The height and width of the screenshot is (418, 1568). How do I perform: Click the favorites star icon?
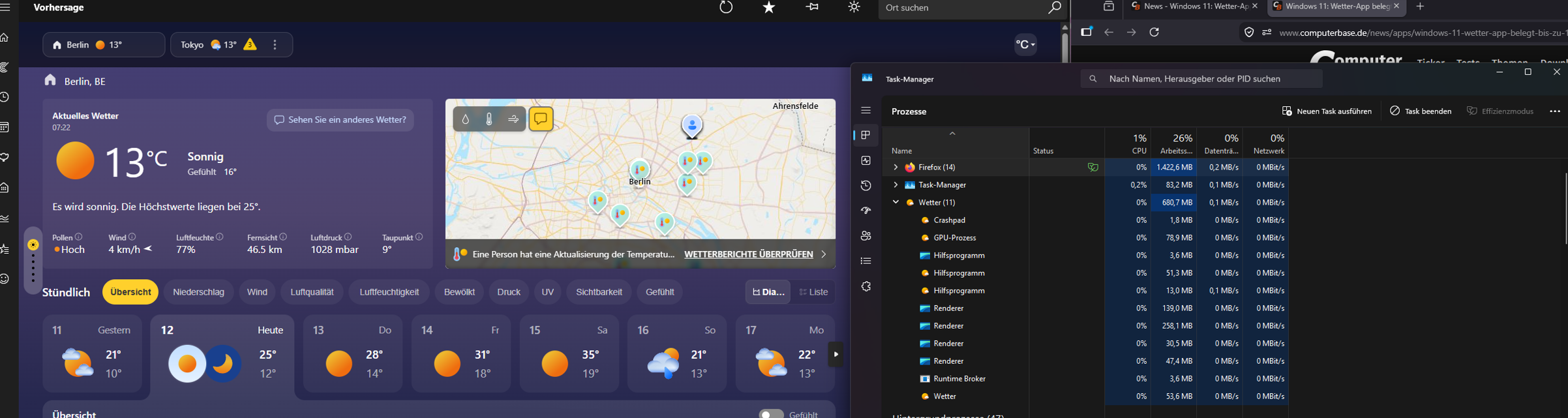tap(769, 7)
